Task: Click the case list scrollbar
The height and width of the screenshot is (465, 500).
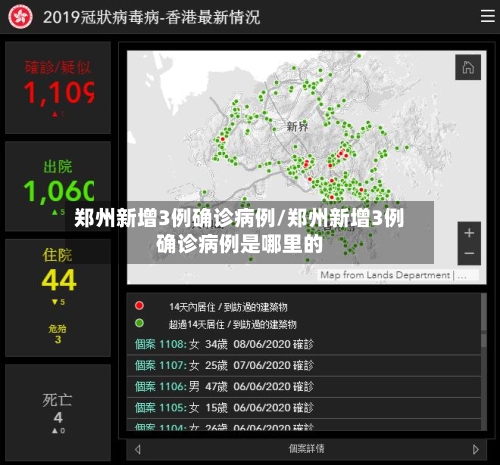Action: coord(484,362)
